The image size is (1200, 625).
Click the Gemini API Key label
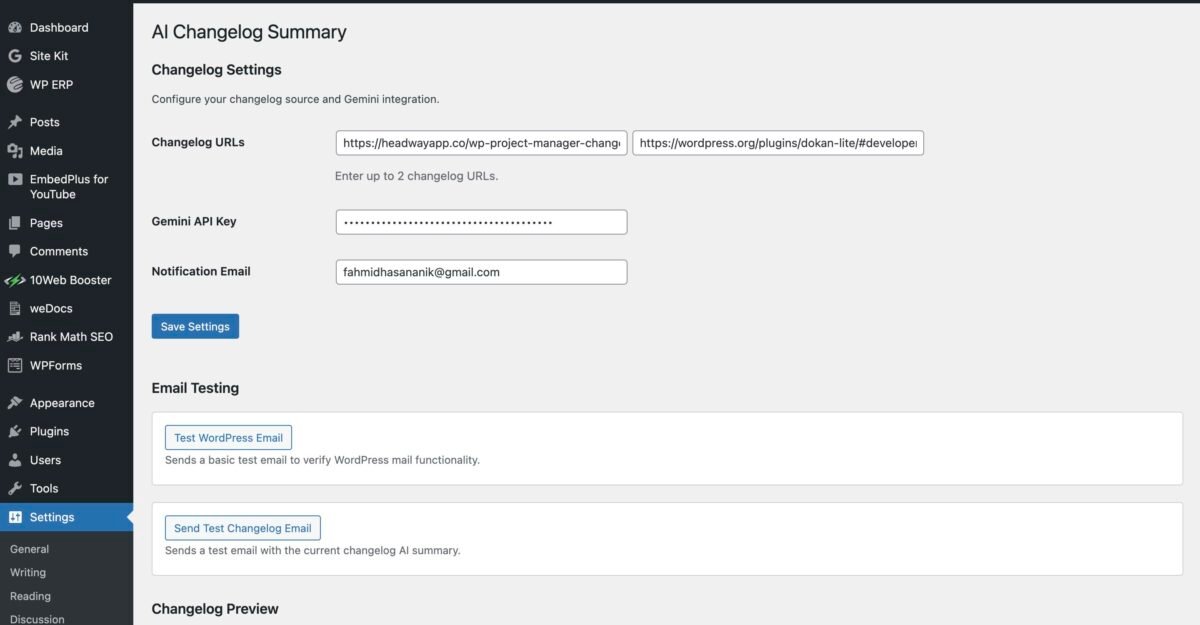(x=194, y=221)
